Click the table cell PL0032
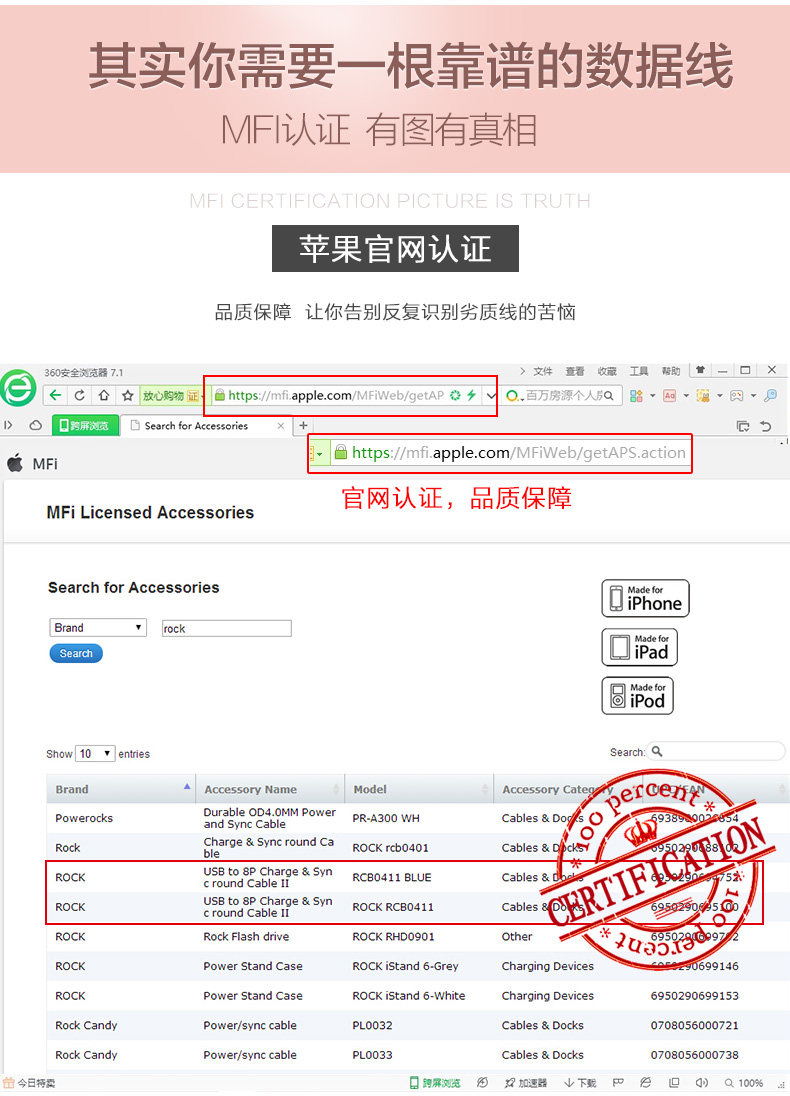Image resolution: width=790 pixels, height=1096 pixels. pos(372,1025)
